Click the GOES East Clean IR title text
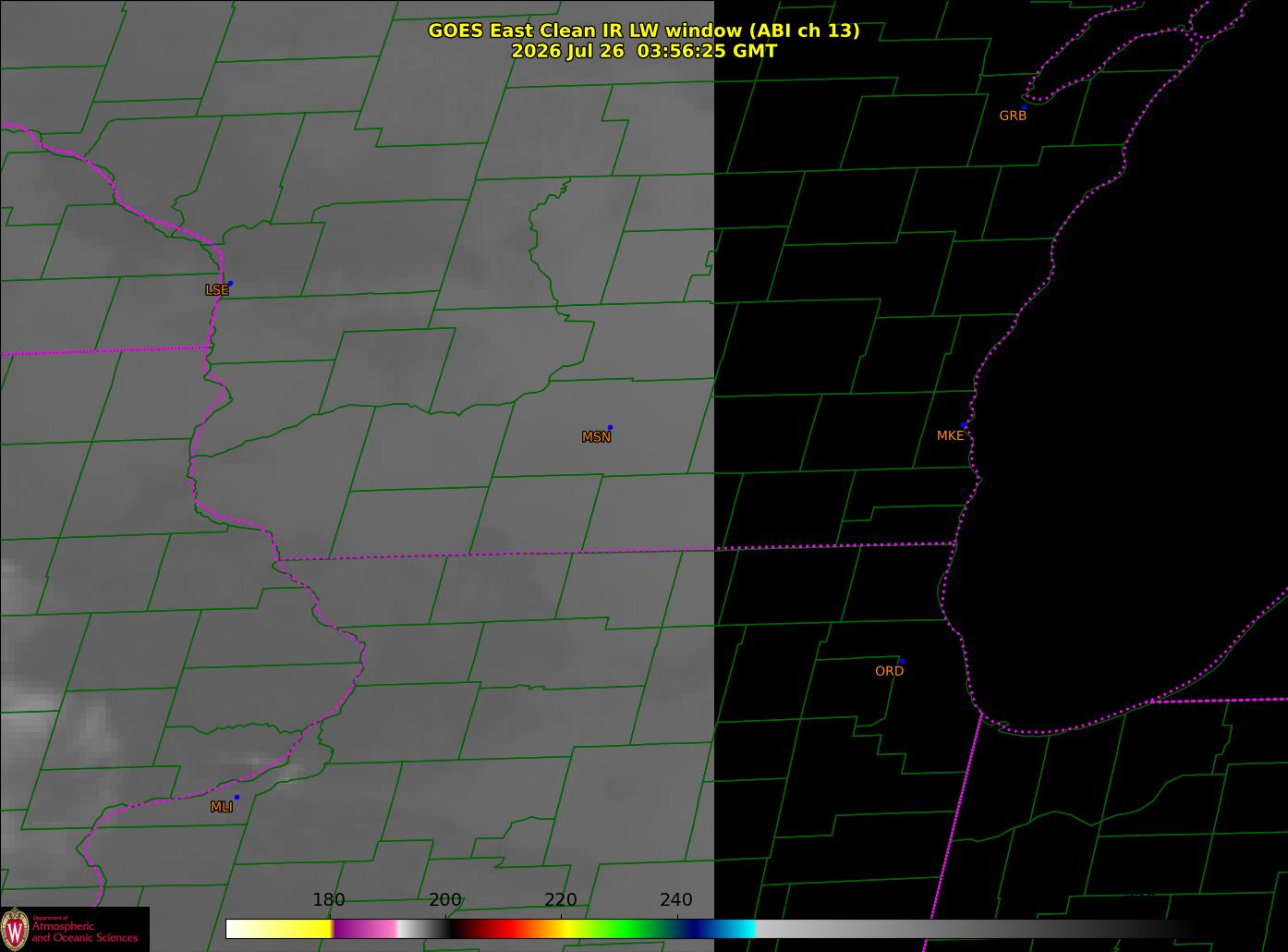Viewport: 1288px width, 952px height. [643, 31]
